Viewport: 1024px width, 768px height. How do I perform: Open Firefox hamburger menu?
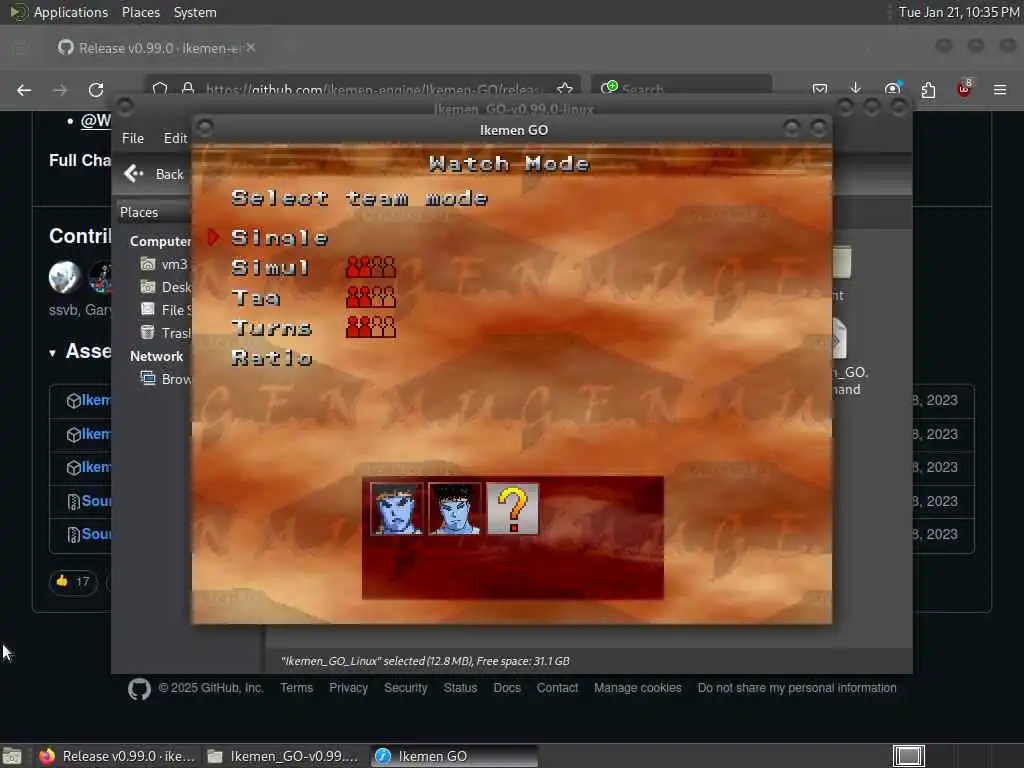pos(1000,89)
